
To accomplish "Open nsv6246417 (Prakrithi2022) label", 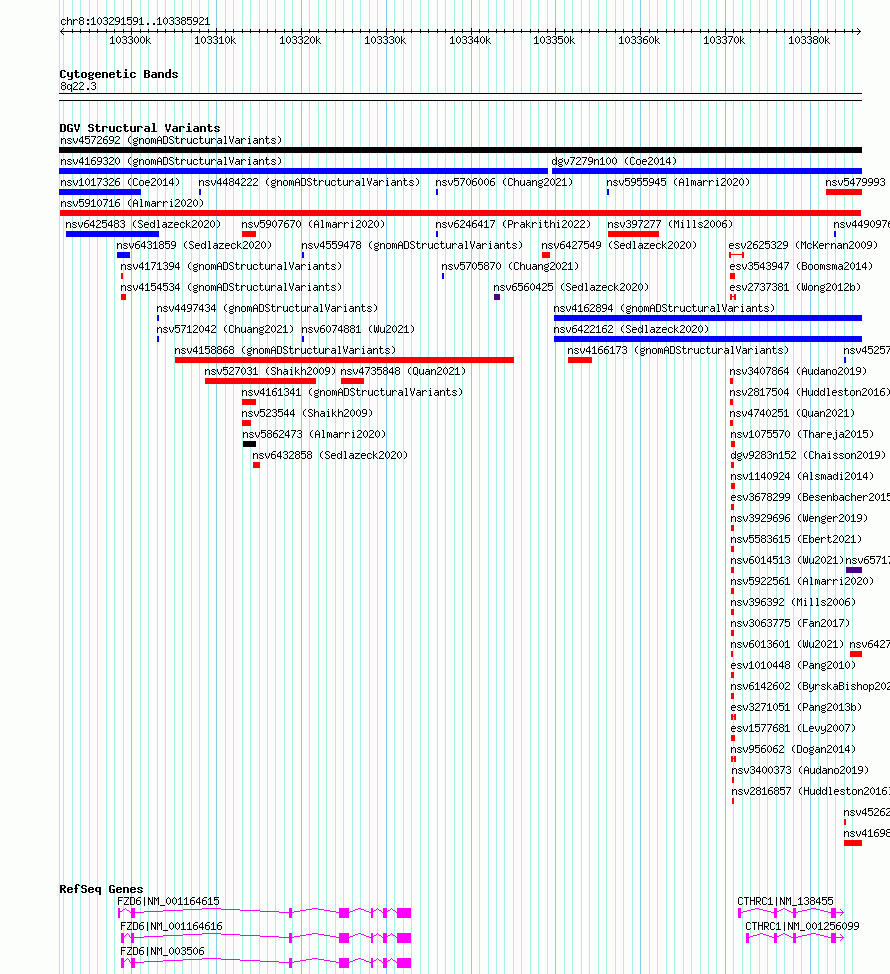I will click(x=513, y=225).
